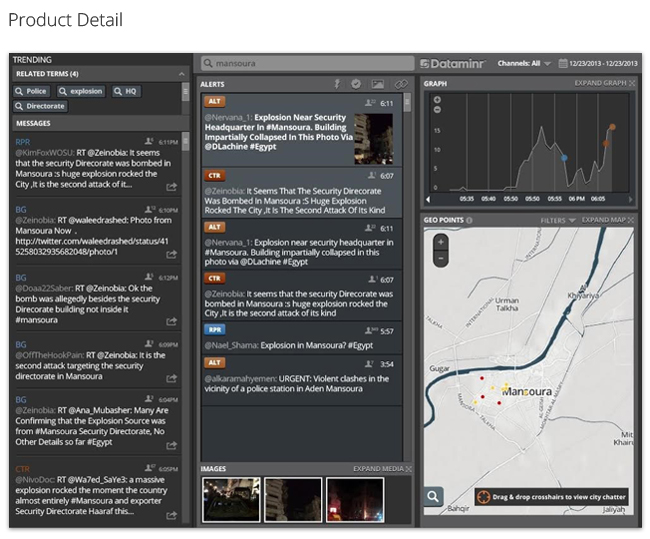Select the 'explosion' related term tag
Screen dimensions: 650x539
(81, 91)
